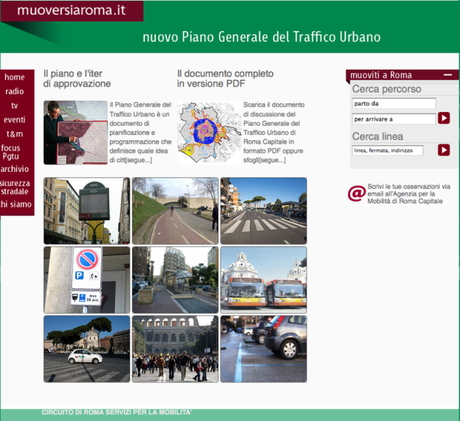The width and height of the screenshot is (460, 421).
Task: Click the 'per arrivare a' destination field
Action: (394, 119)
